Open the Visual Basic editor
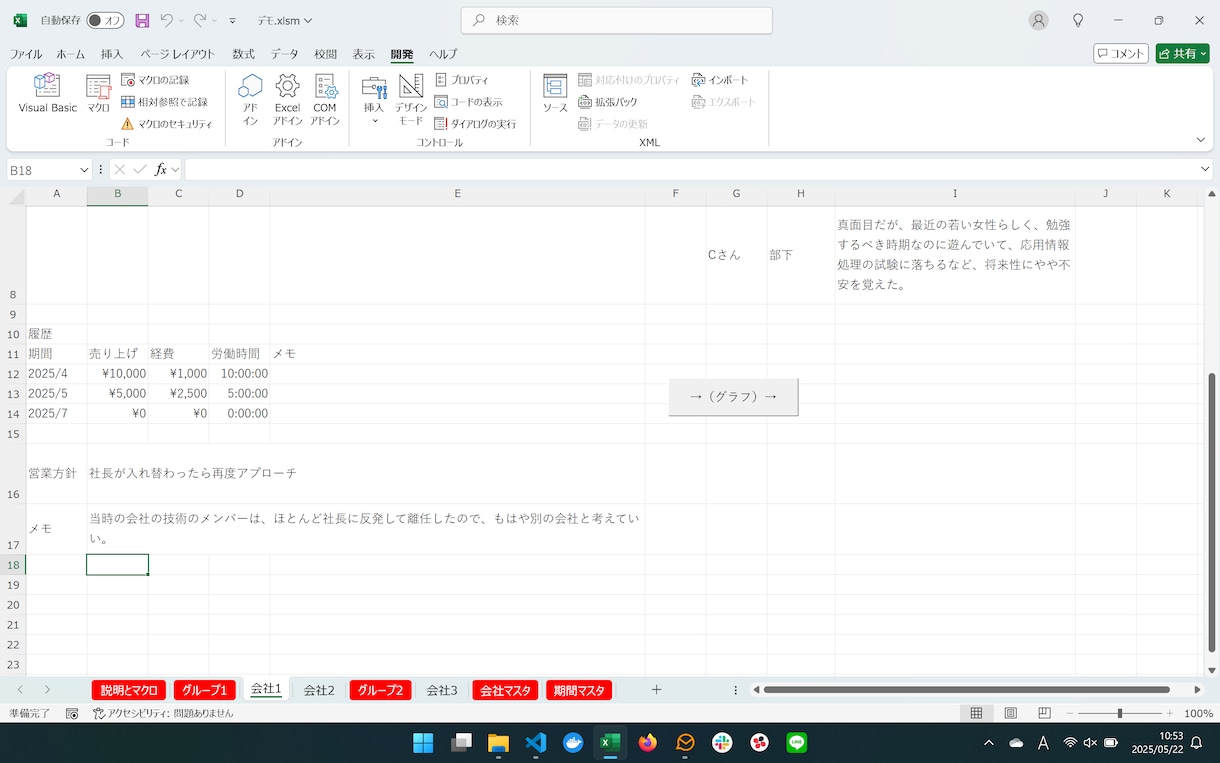 pos(47,95)
